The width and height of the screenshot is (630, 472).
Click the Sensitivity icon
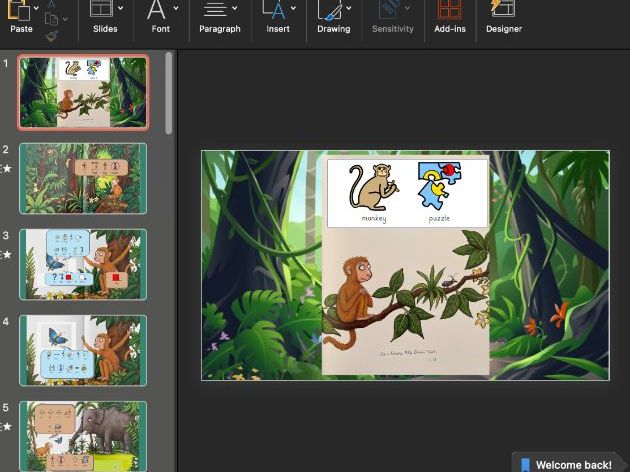(389, 10)
